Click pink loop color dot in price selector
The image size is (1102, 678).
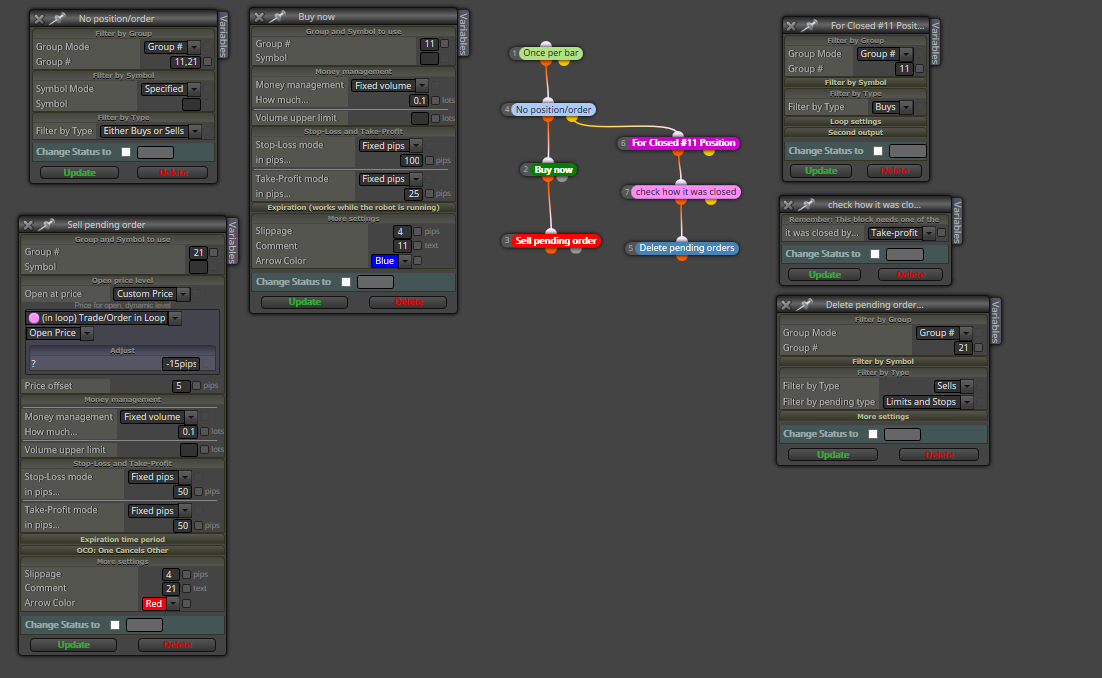34,318
